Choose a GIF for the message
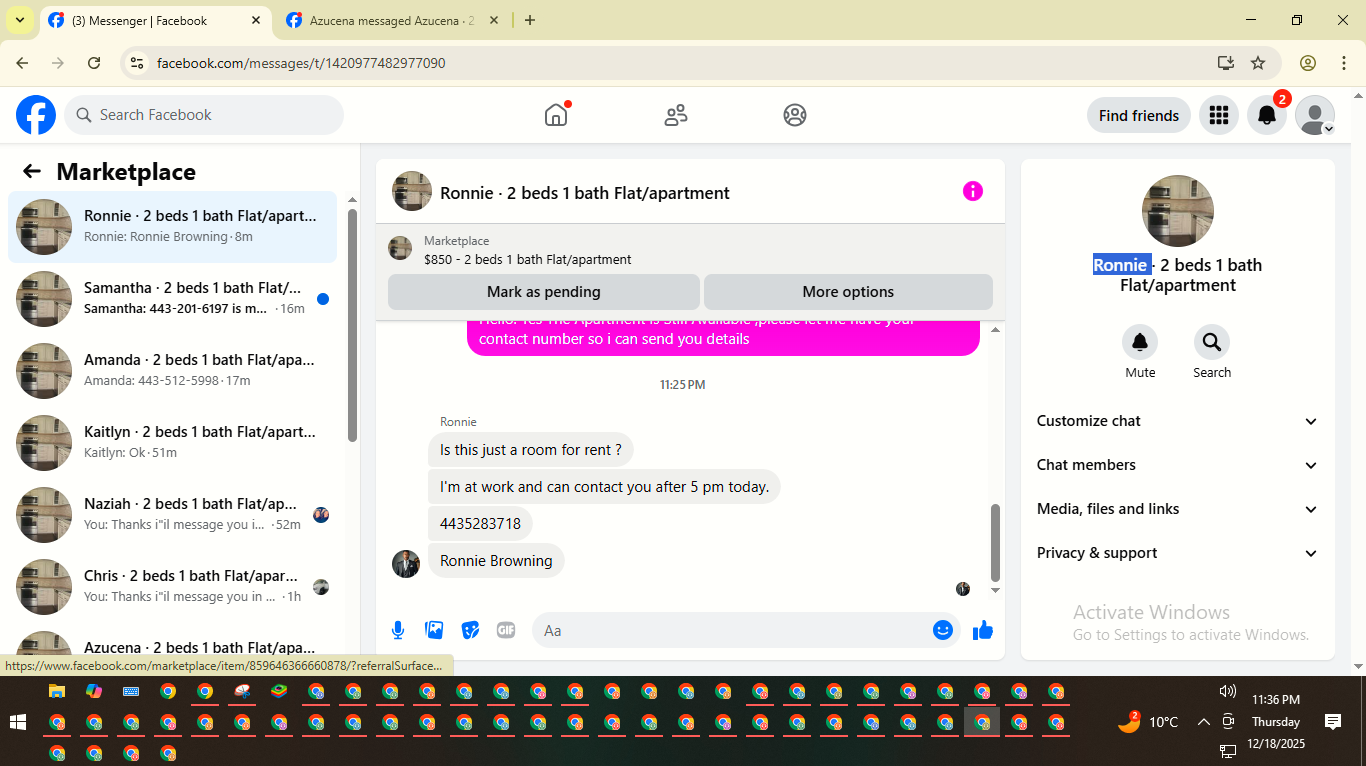The image size is (1366, 766). tap(506, 630)
